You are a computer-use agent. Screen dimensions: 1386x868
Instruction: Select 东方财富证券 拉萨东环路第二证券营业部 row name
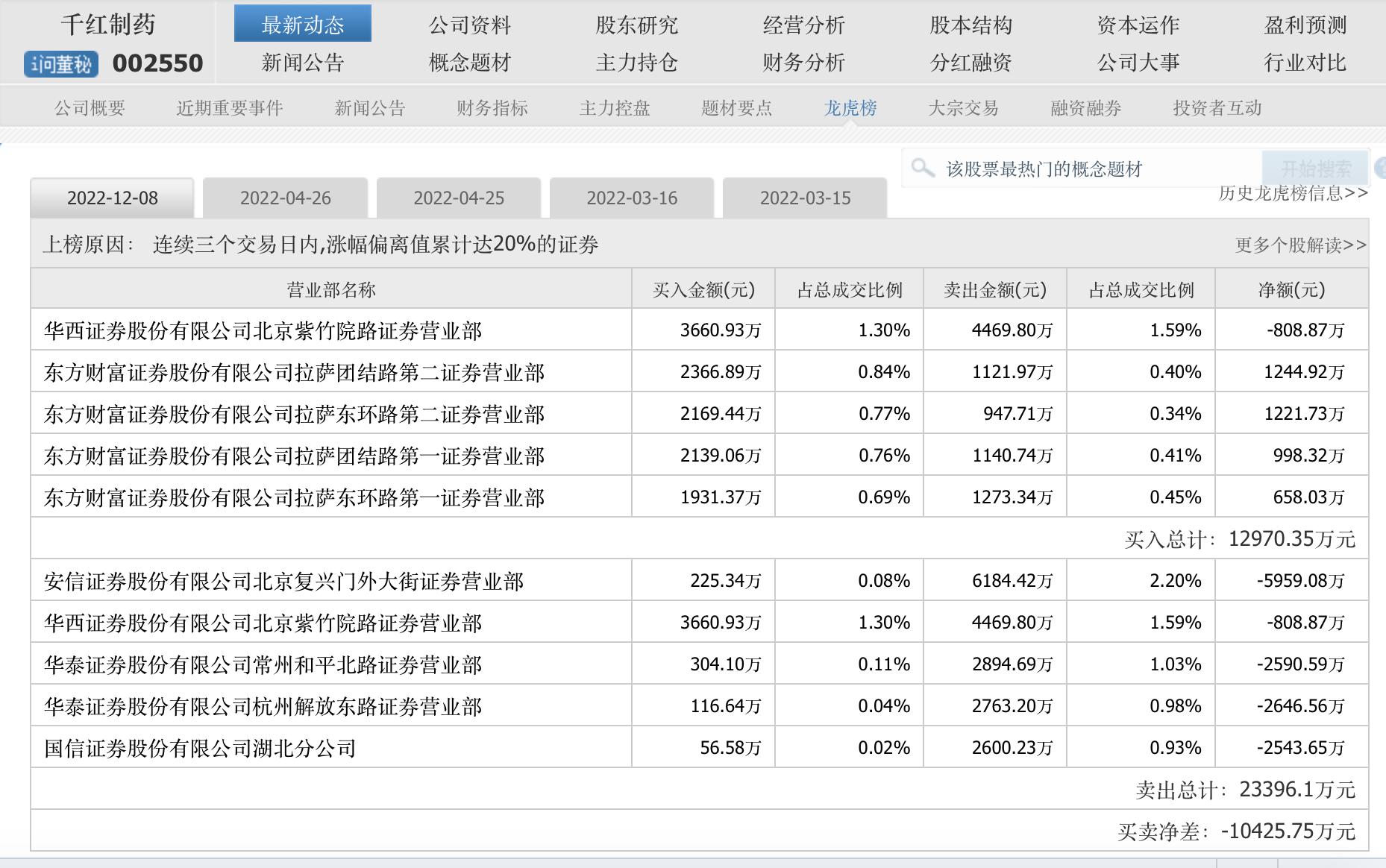pyautogui.click(x=295, y=414)
